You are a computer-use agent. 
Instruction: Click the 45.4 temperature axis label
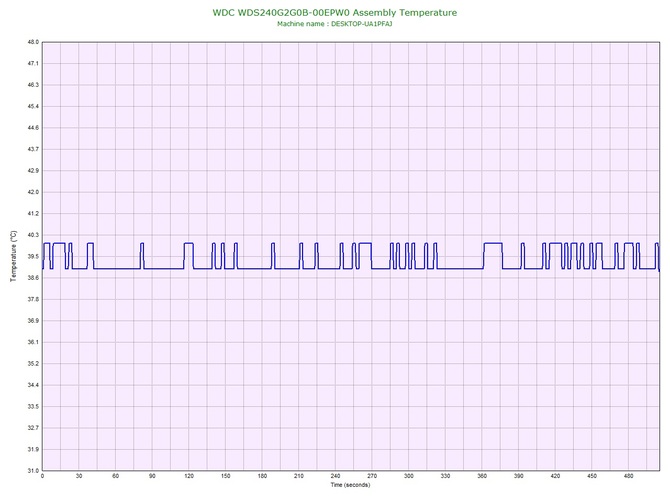pyautogui.click(x=33, y=106)
